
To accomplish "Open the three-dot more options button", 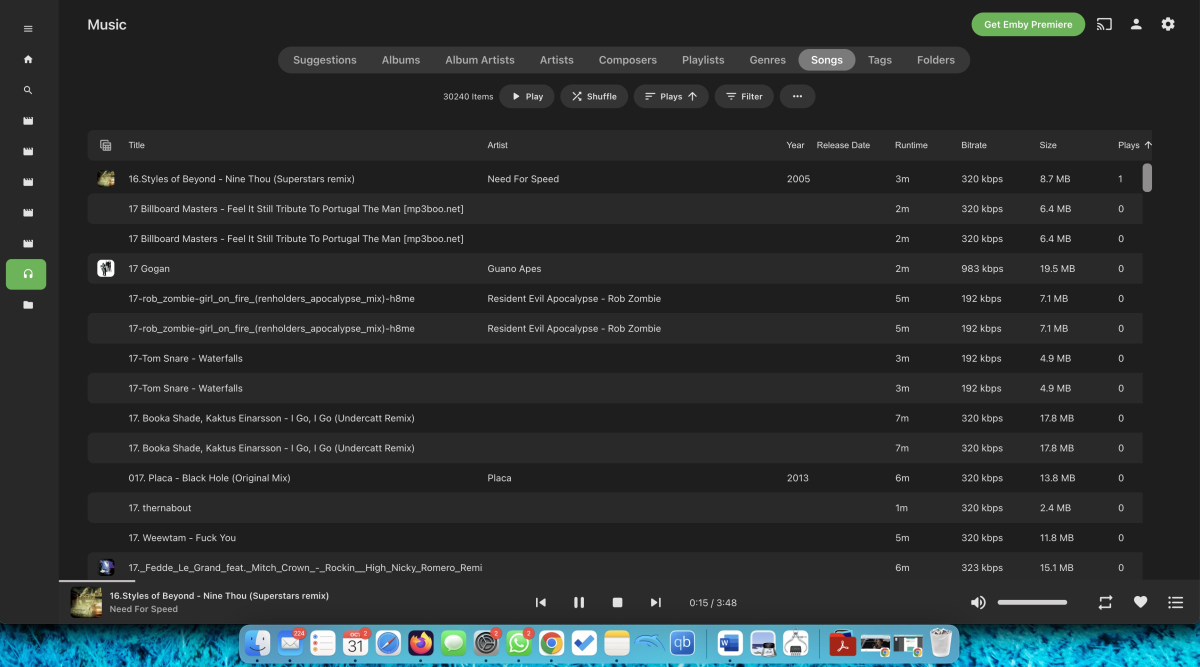I will [797, 97].
